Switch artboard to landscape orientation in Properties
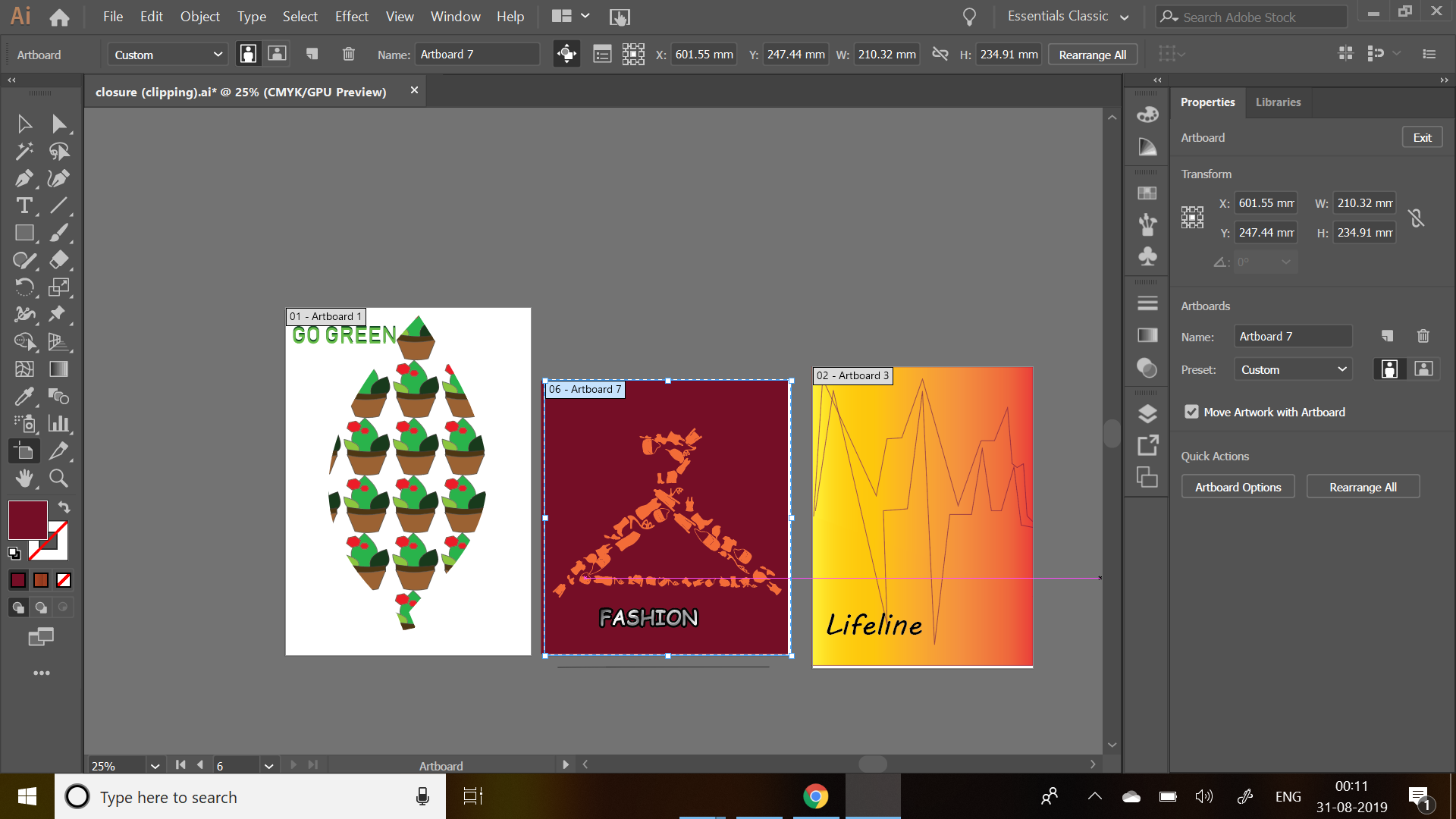 (x=1423, y=369)
